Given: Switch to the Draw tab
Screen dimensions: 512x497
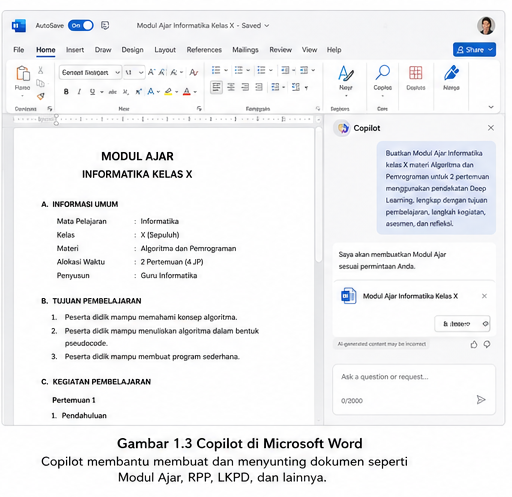Looking at the screenshot, I should coord(103,50).
